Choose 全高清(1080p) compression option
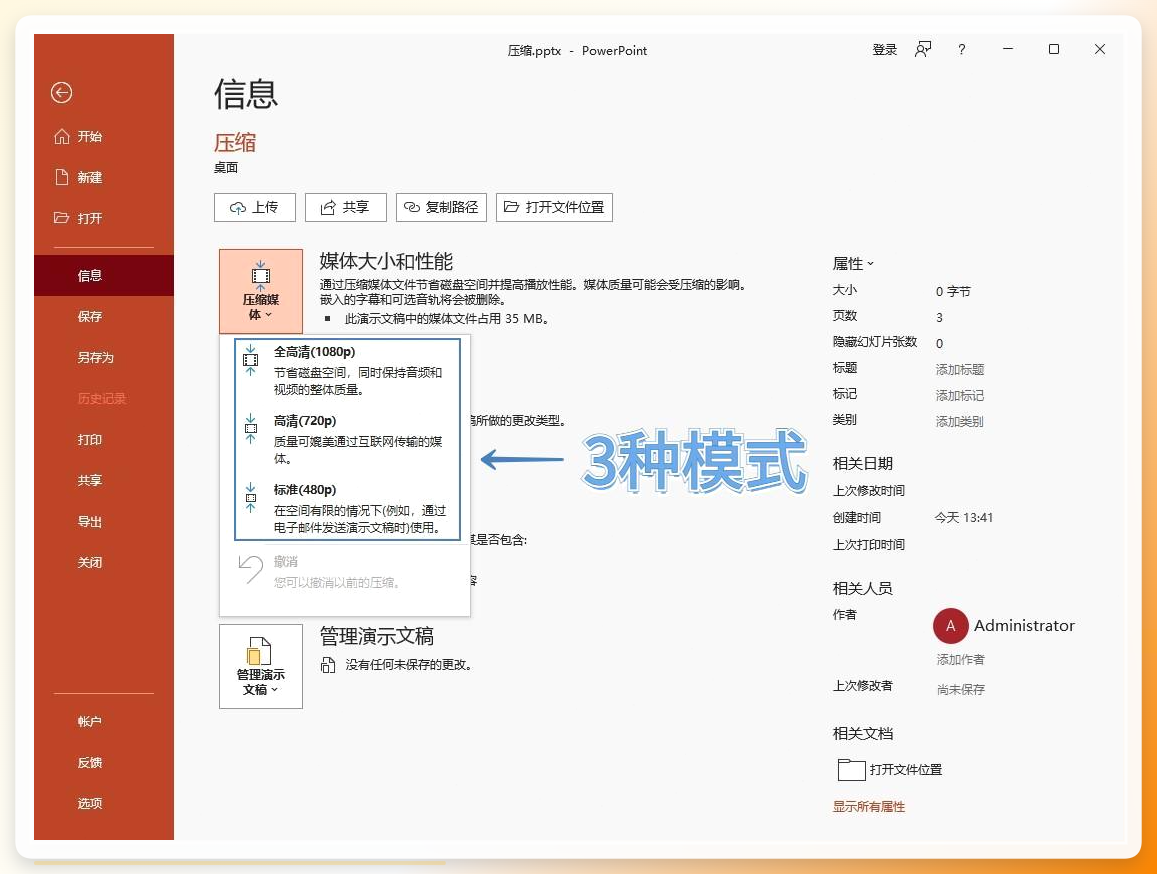Screen dimensions: 1157x874 pos(347,370)
